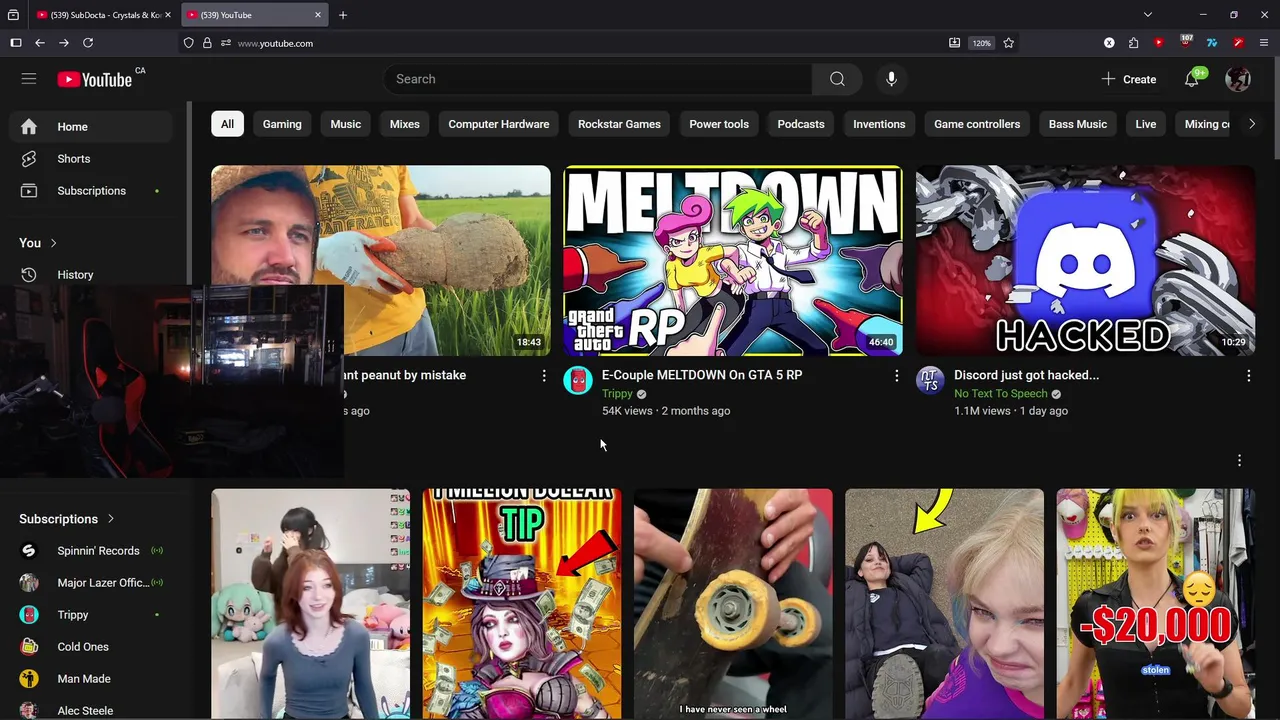
Task: Open the Discord HACKED thumbnail
Action: pos(1085,260)
